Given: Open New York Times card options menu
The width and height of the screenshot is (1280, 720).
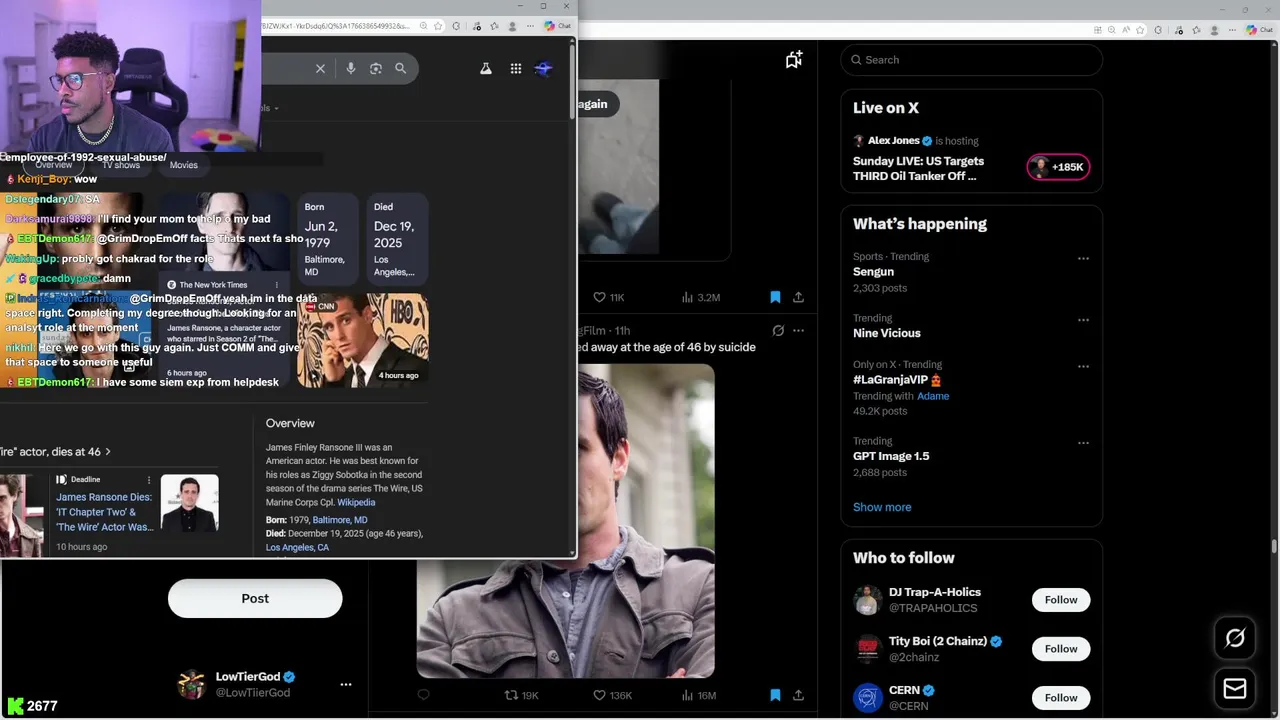Looking at the screenshot, I should 277,285.
